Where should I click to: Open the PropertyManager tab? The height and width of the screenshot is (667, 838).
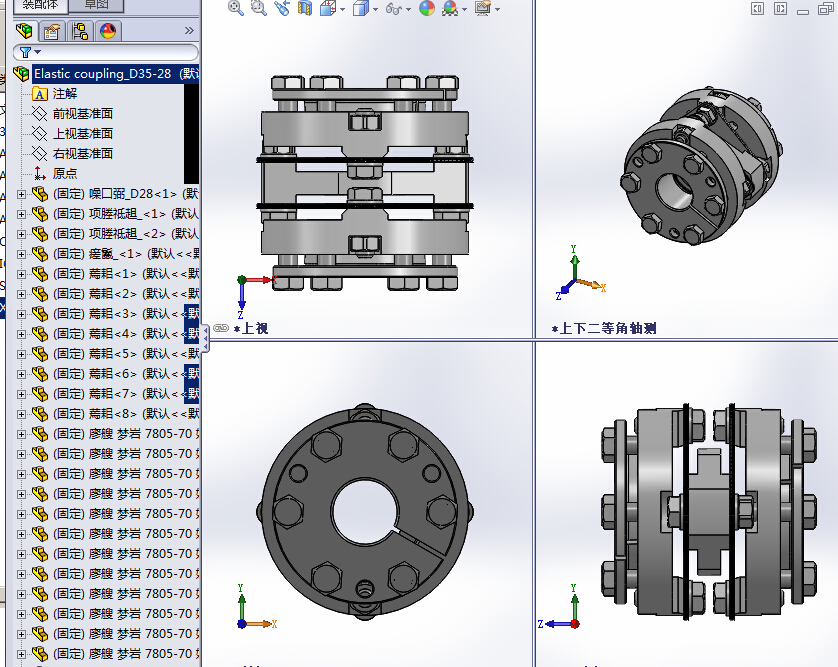pyautogui.click(x=52, y=31)
